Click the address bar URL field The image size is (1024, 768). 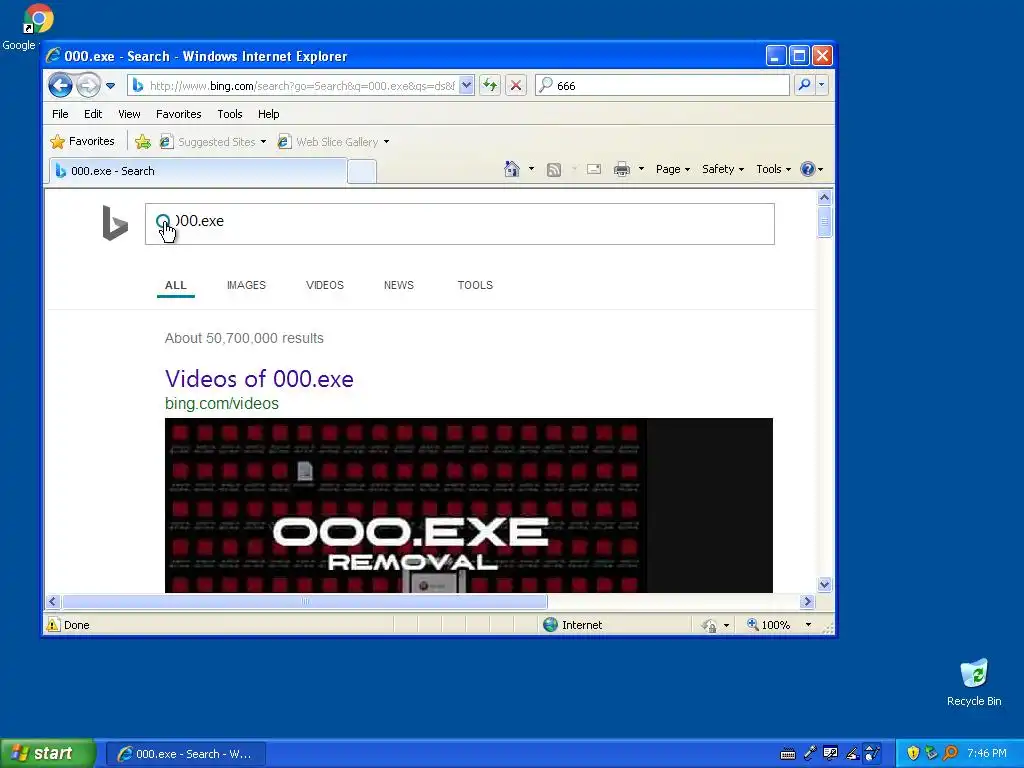point(293,86)
